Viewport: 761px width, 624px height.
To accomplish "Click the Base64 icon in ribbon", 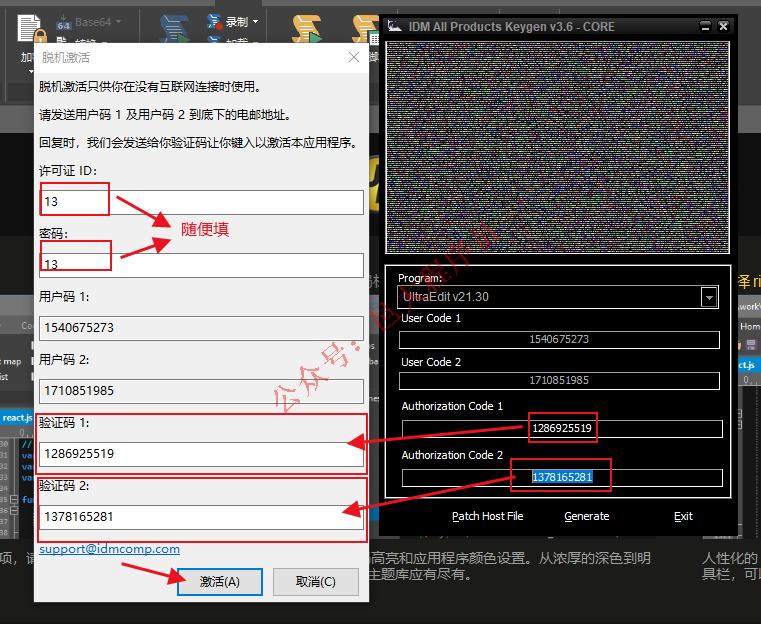I will [x=63, y=22].
